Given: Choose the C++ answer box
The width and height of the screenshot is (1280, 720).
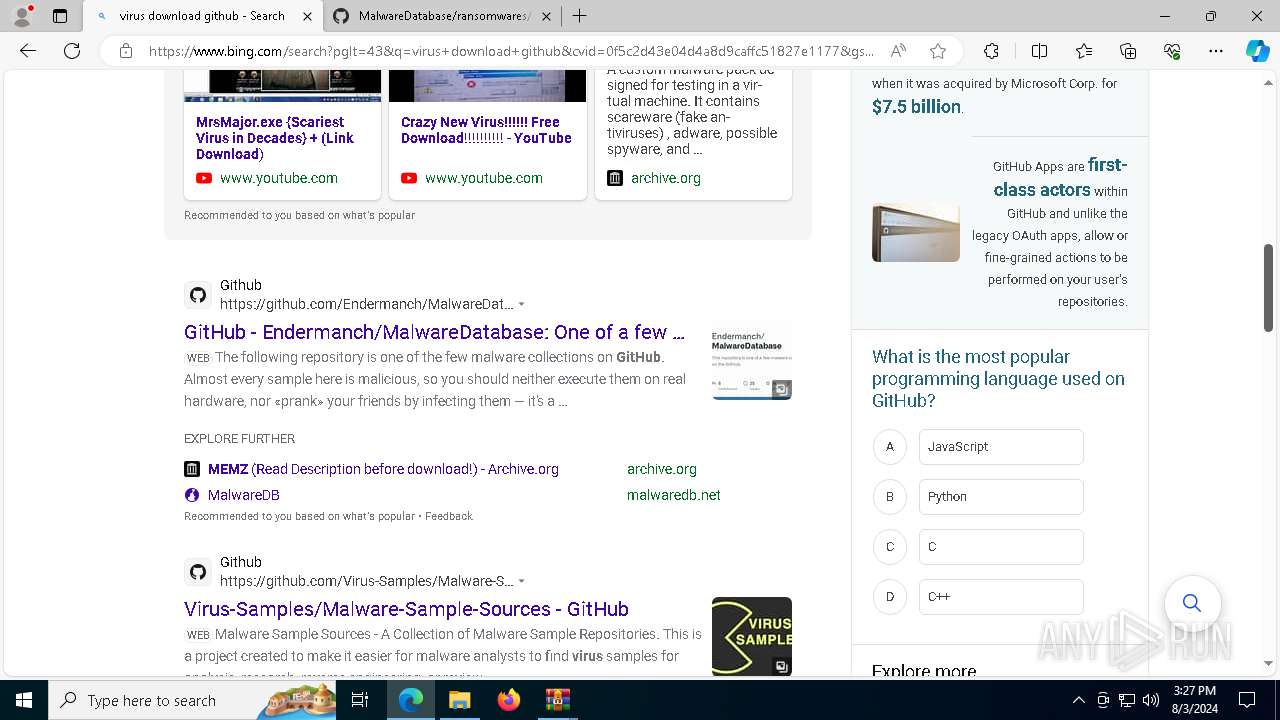Looking at the screenshot, I should [1001, 597].
